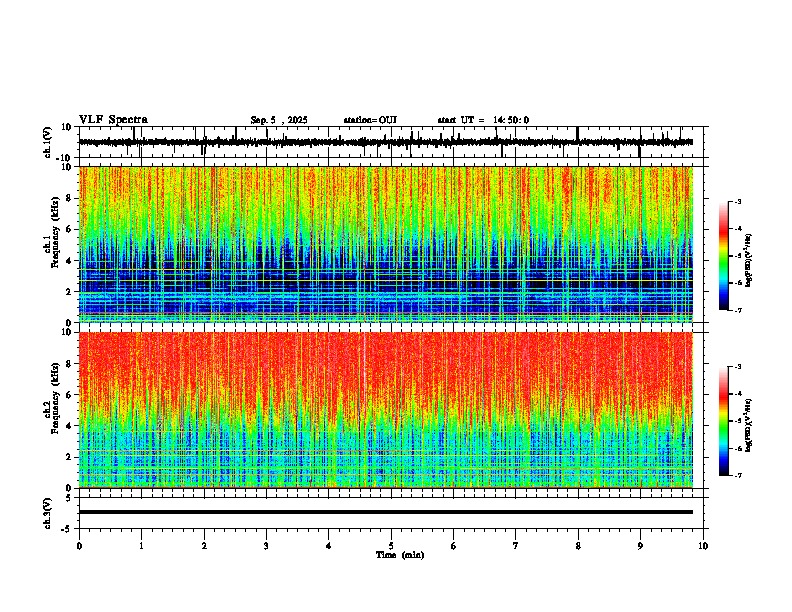Click the 6 kHz tick label on ch.2 spectrogram axis
This screenshot has height=612, width=792.
[70, 394]
